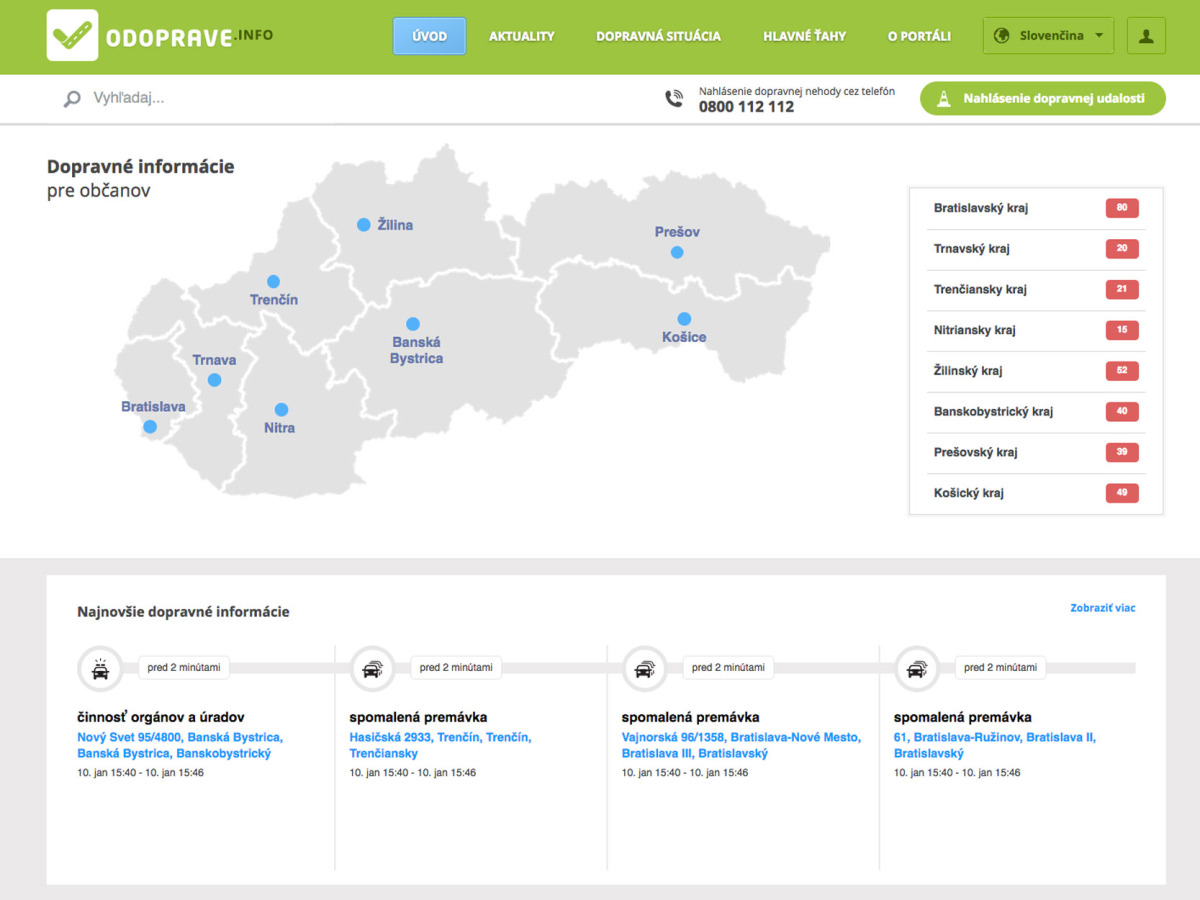Screen dimensions: 1200x900
Task: Click the red badge 49 for Košický kraj
Action: point(1122,493)
